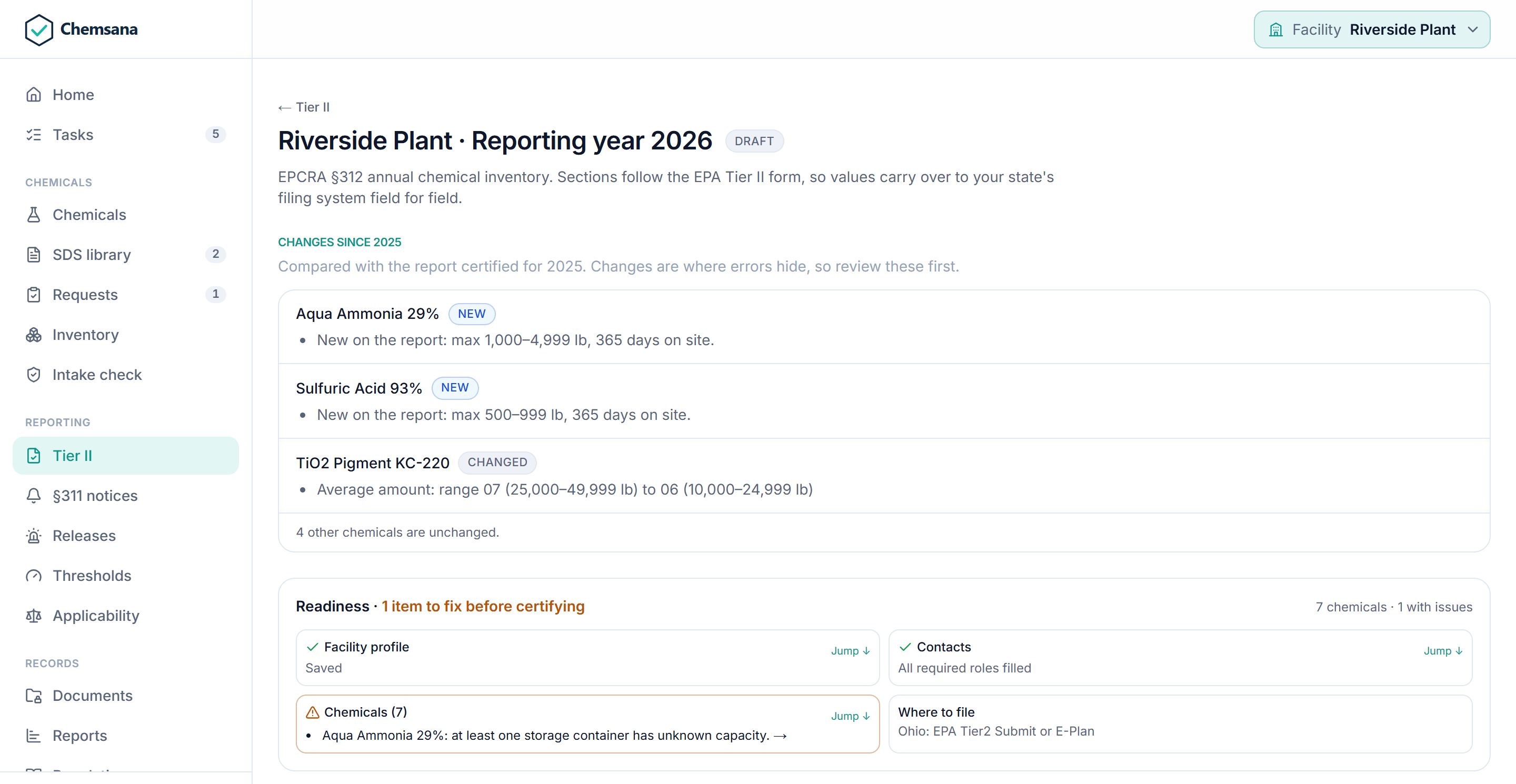Expand the facility selector chevron
This screenshot has height=784, width=1516.
point(1472,29)
